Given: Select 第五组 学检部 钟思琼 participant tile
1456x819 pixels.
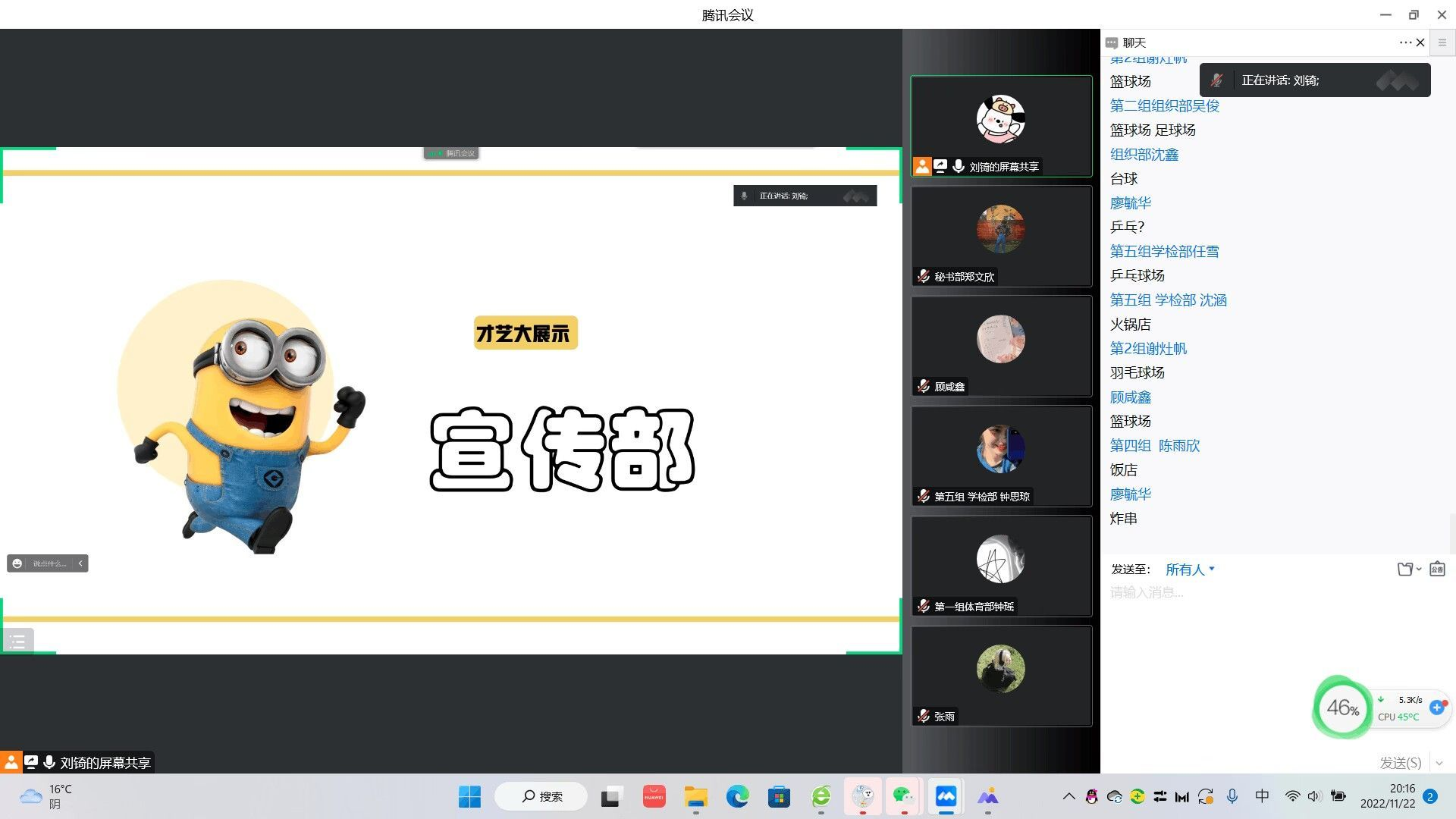Looking at the screenshot, I should coord(1001,456).
